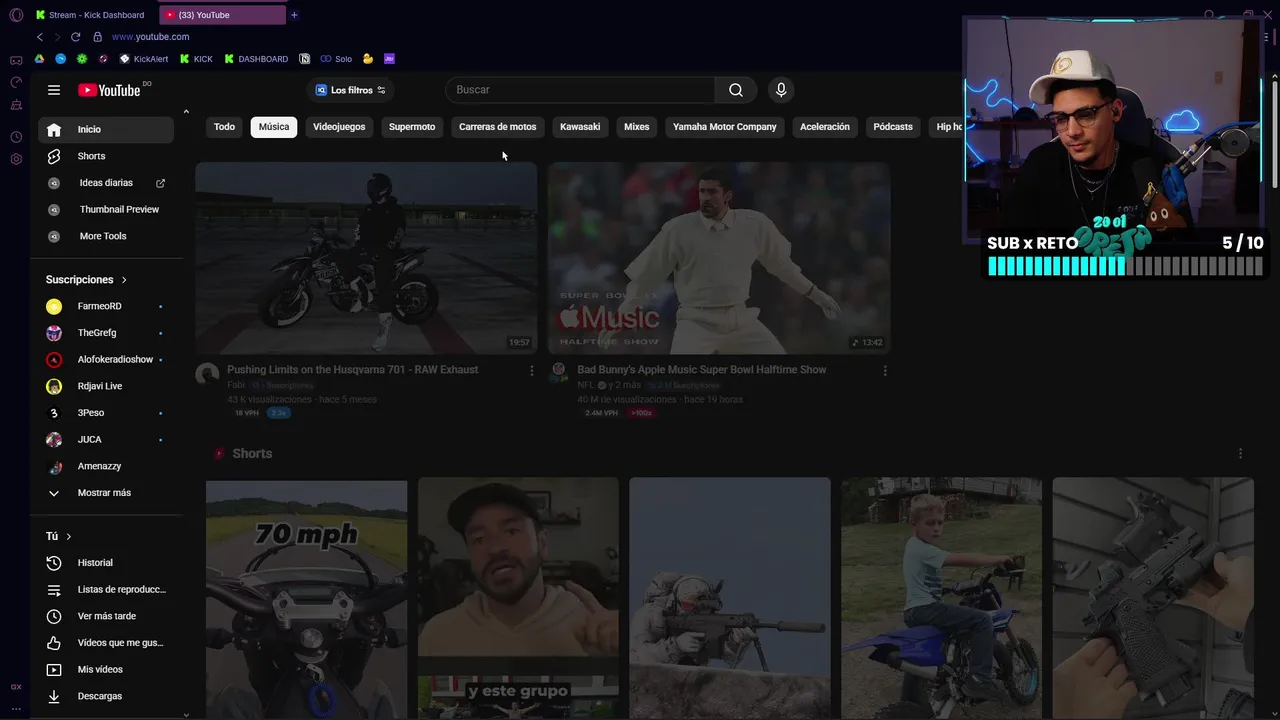Open Alofokeradioshow channel subscription
1280x720 pixels.
point(106,359)
